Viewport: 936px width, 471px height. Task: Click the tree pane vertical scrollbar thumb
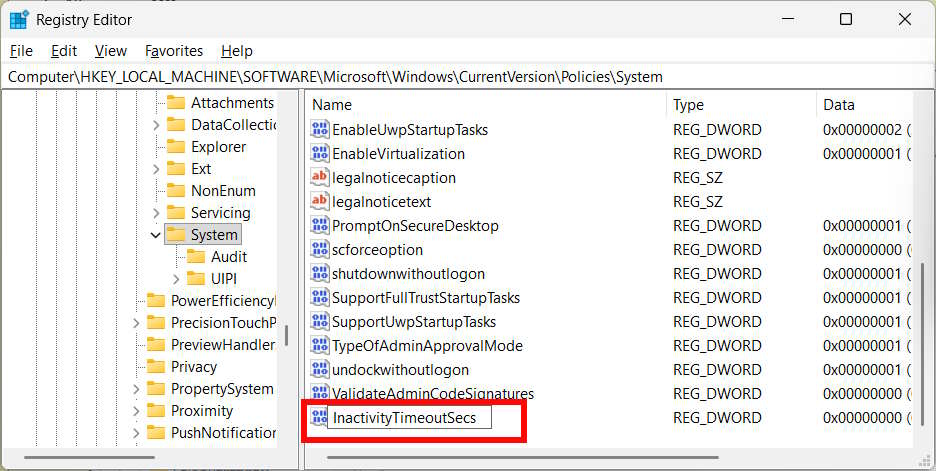[x=287, y=335]
